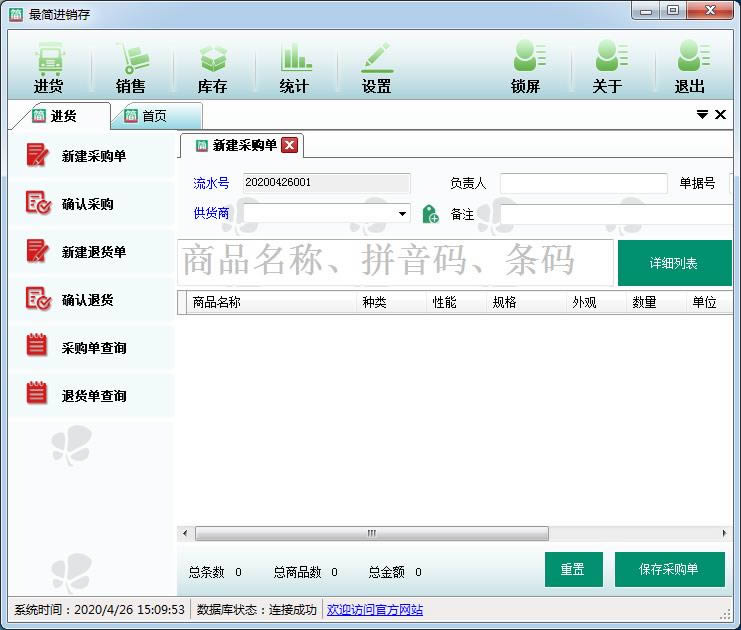This screenshot has height=630, width=741.
Task: Click the 详细列表 button
Action: 674,263
